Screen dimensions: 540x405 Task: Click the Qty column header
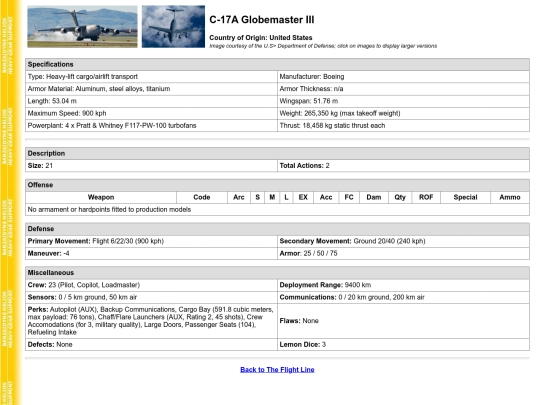(400, 197)
